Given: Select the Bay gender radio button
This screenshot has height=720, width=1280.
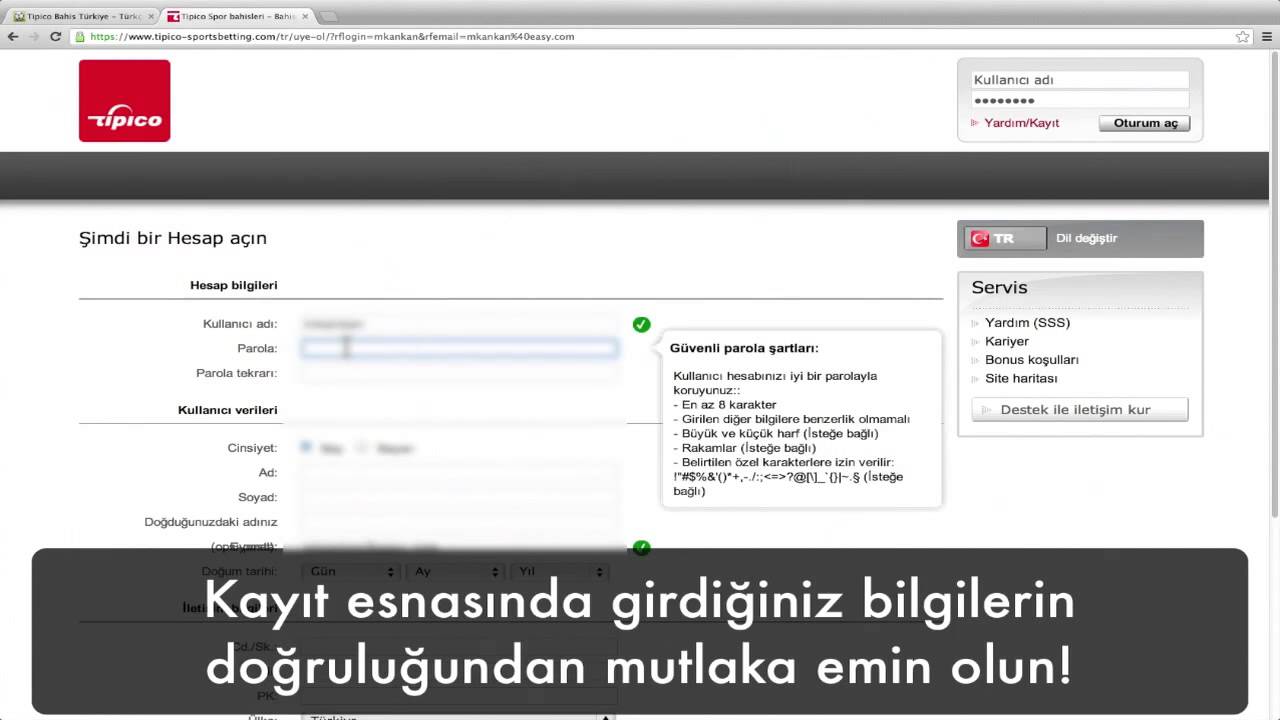Looking at the screenshot, I should coord(306,447).
